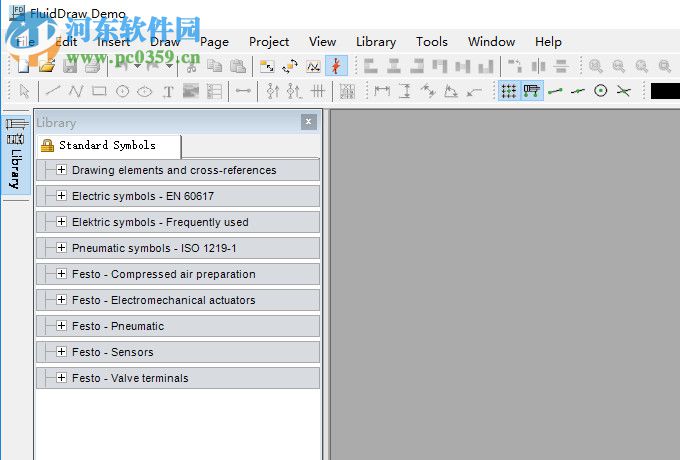
Task: Click the angle dimension tool icon
Action: tap(451, 91)
